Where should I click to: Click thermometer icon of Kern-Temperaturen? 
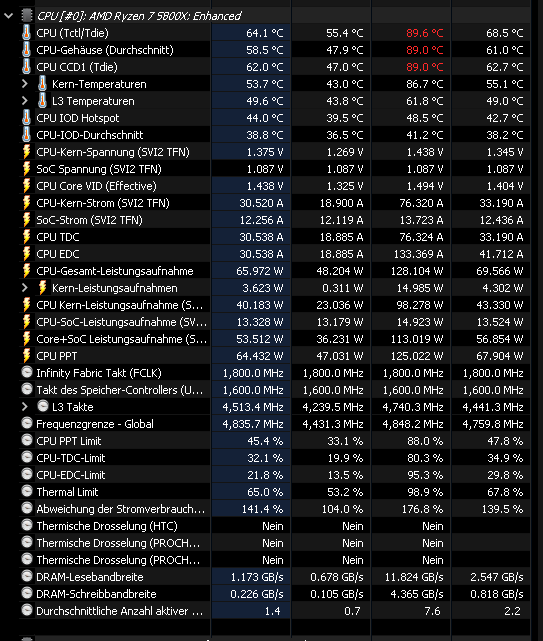pyautogui.click(x=42, y=84)
